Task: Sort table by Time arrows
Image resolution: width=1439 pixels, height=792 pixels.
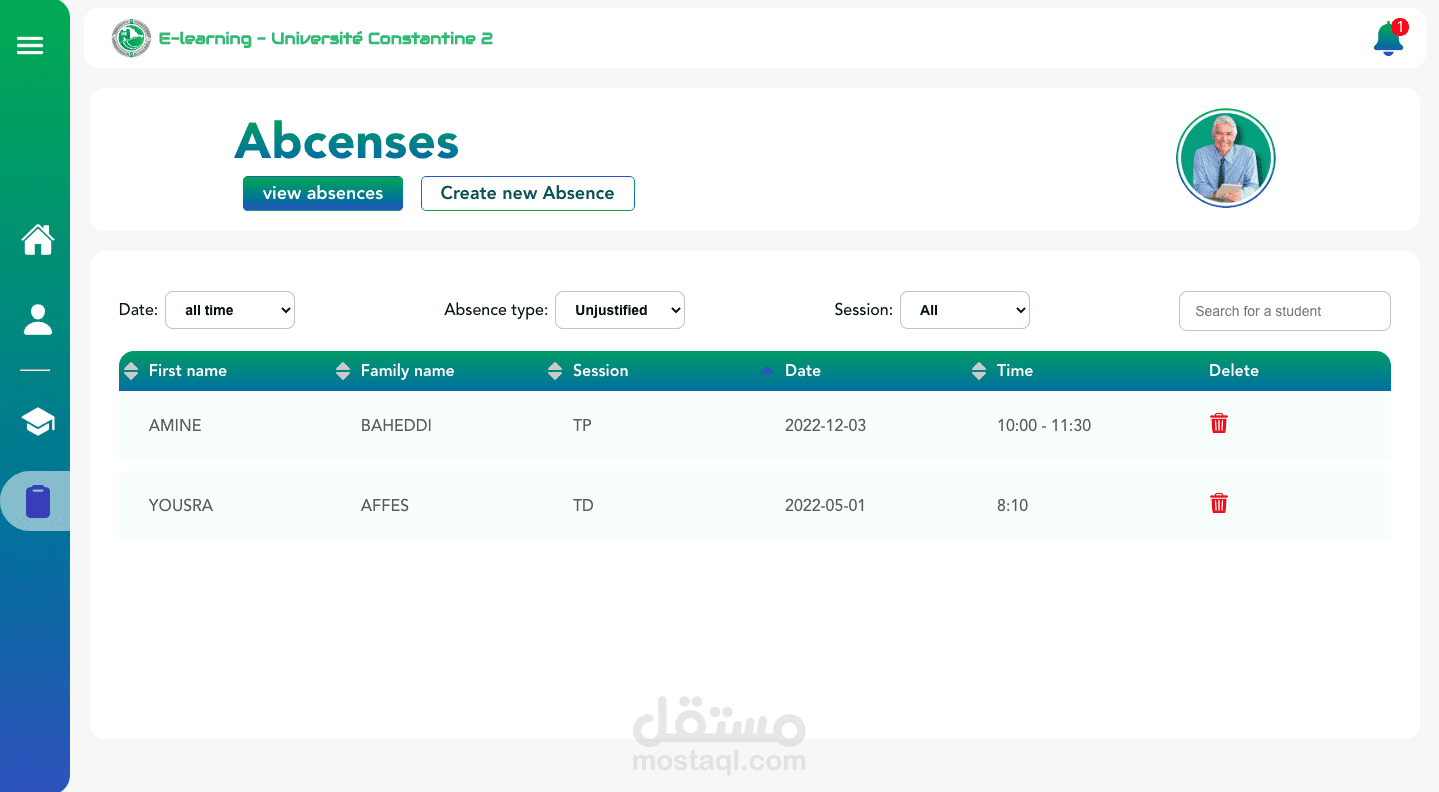Action: (979, 371)
